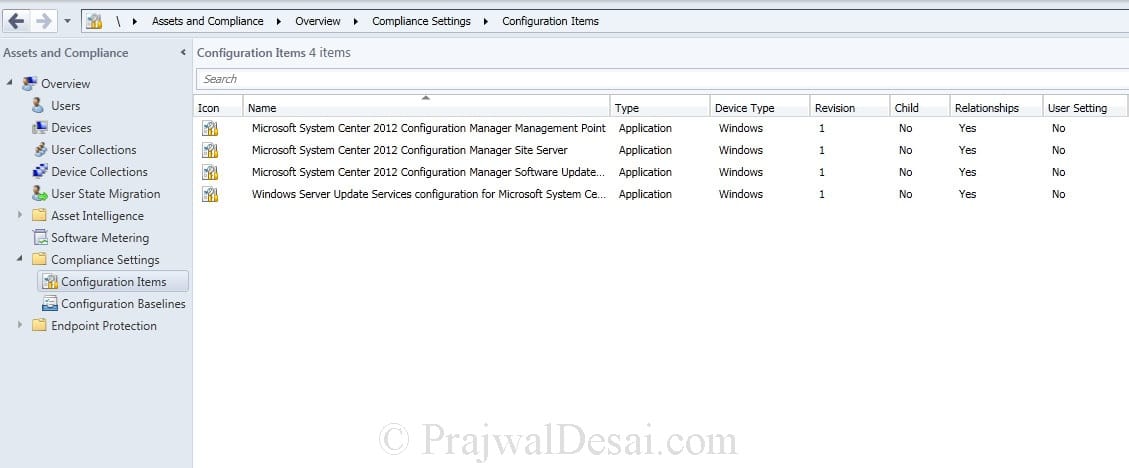
Task: Click the Users node icon
Action: (x=39, y=106)
